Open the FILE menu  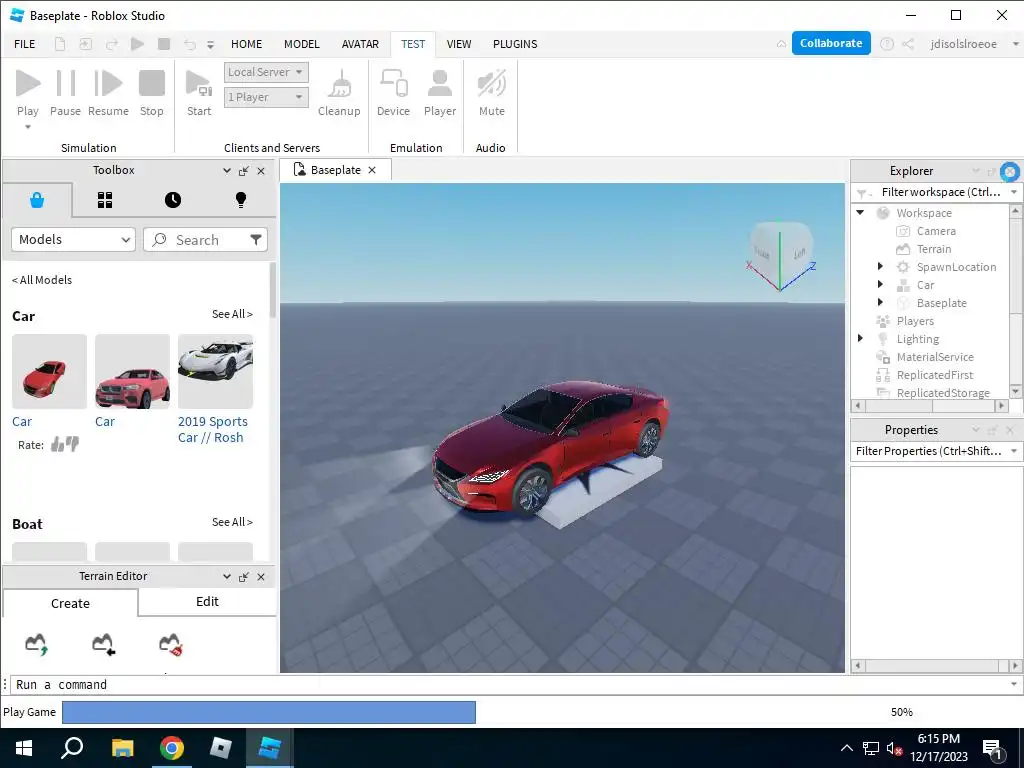click(25, 44)
